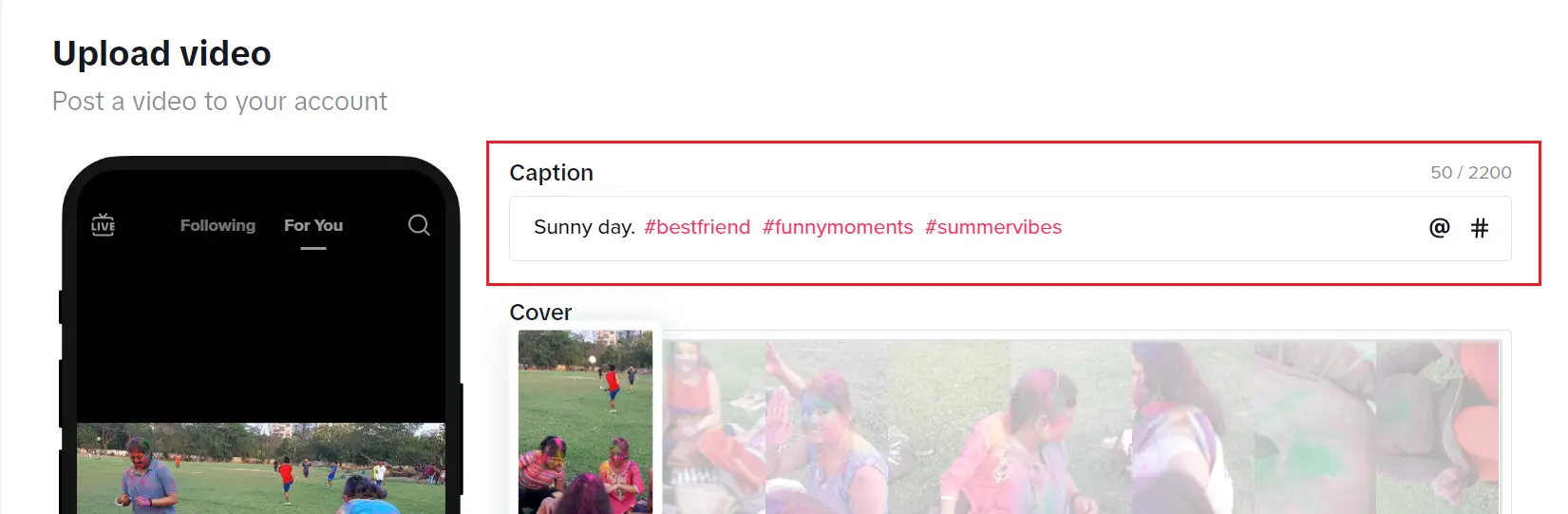Click "Post a video to your account" subtitle
Screen dimensions: 1568x514
coord(219,102)
